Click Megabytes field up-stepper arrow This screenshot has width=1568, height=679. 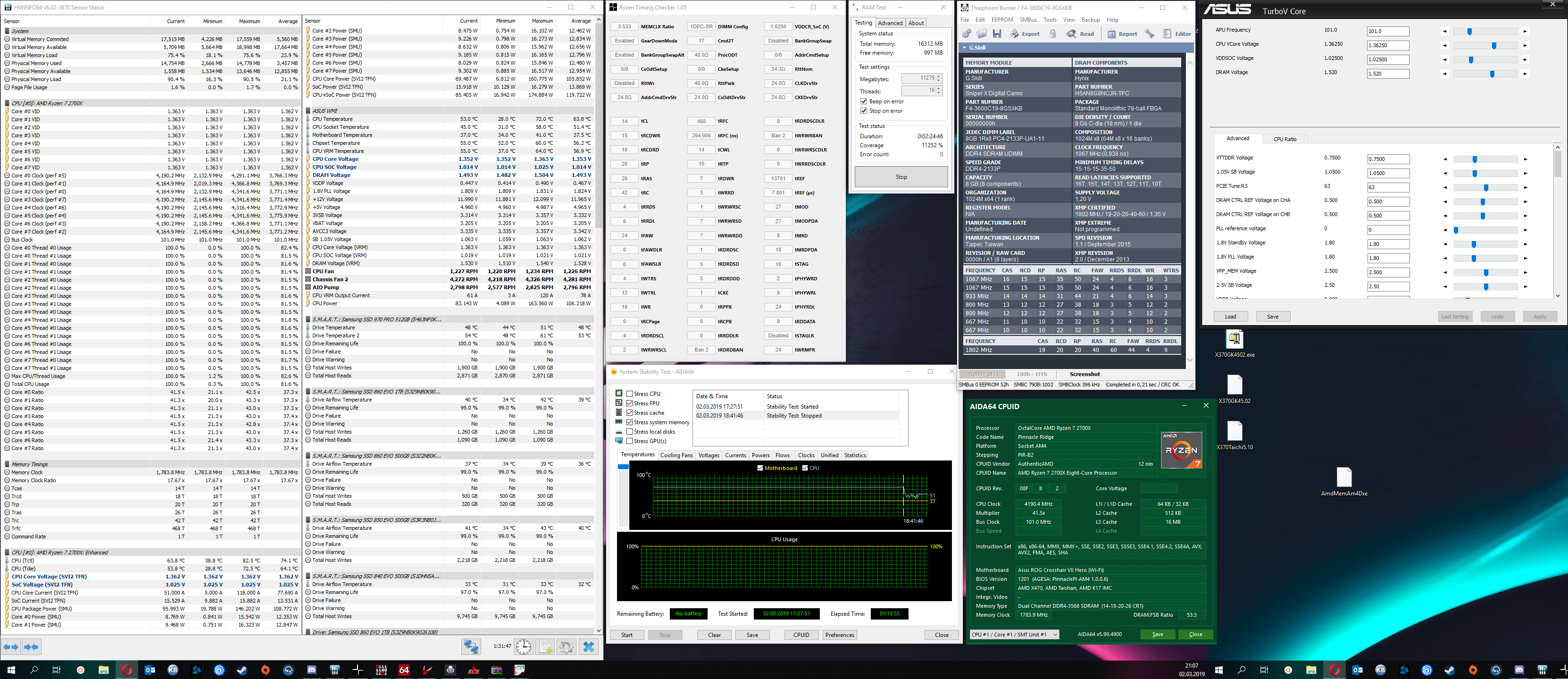click(x=939, y=76)
